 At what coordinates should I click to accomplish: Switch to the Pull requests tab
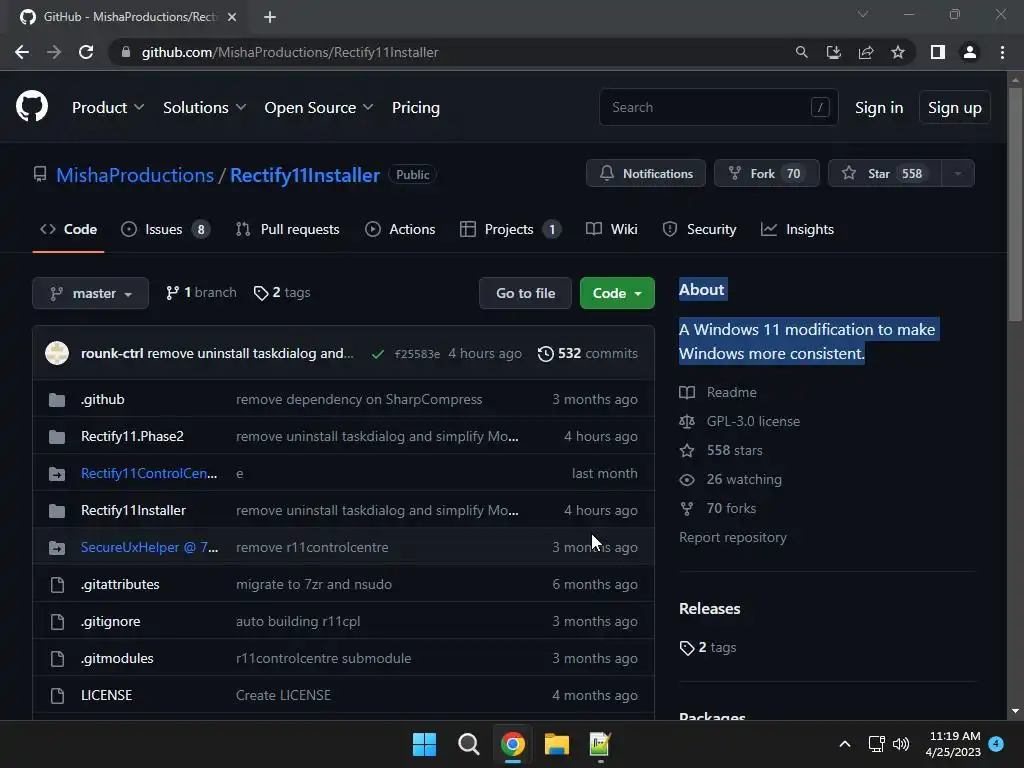tap(287, 229)
